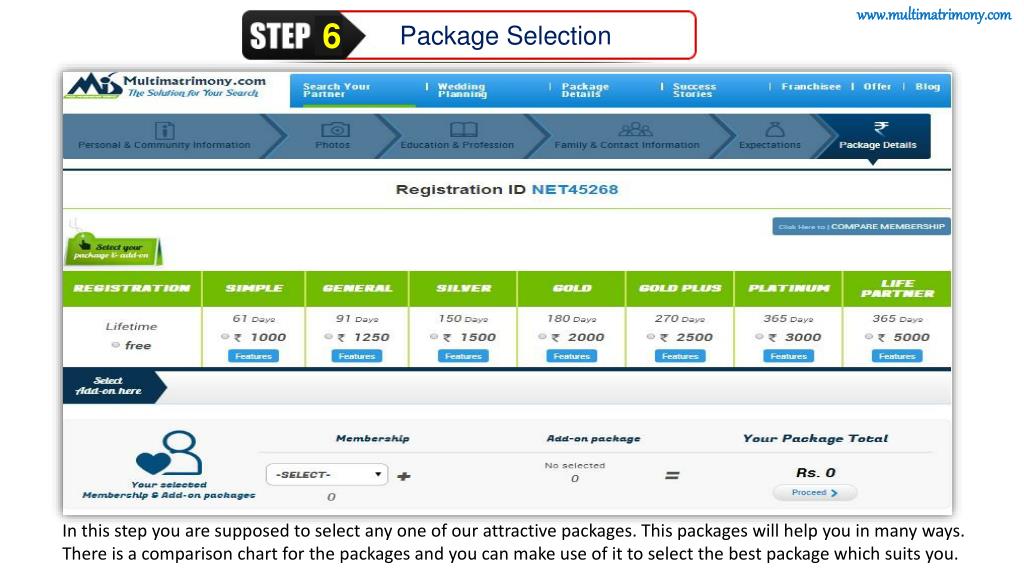This screenshot has width=1024, height=576.
Task: Show Features for the Silver package
Action: (463, 356)
